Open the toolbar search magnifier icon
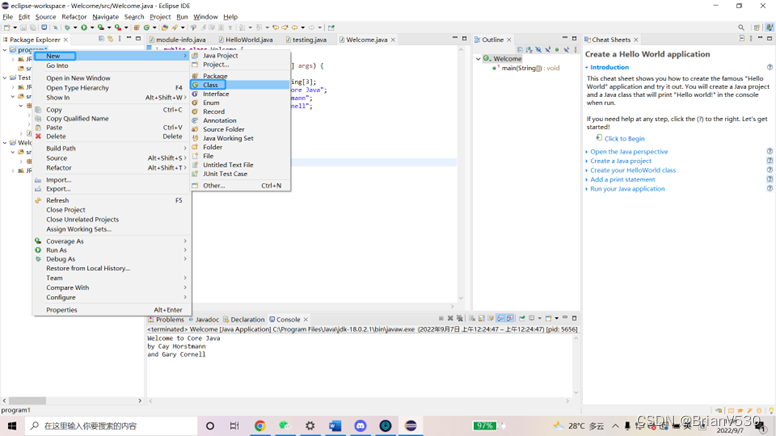The image size is (776, 436). coord(741,28)
